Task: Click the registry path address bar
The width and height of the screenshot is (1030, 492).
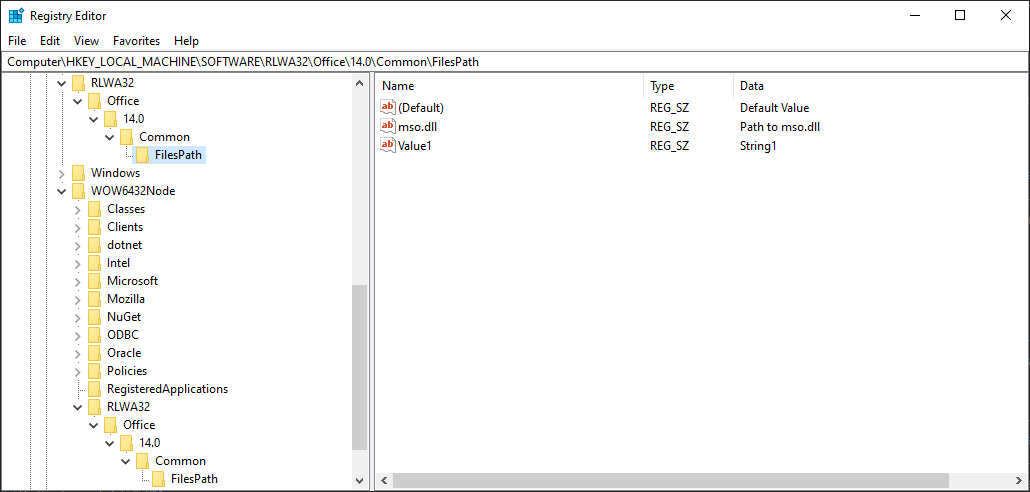Action: point(515,62)
